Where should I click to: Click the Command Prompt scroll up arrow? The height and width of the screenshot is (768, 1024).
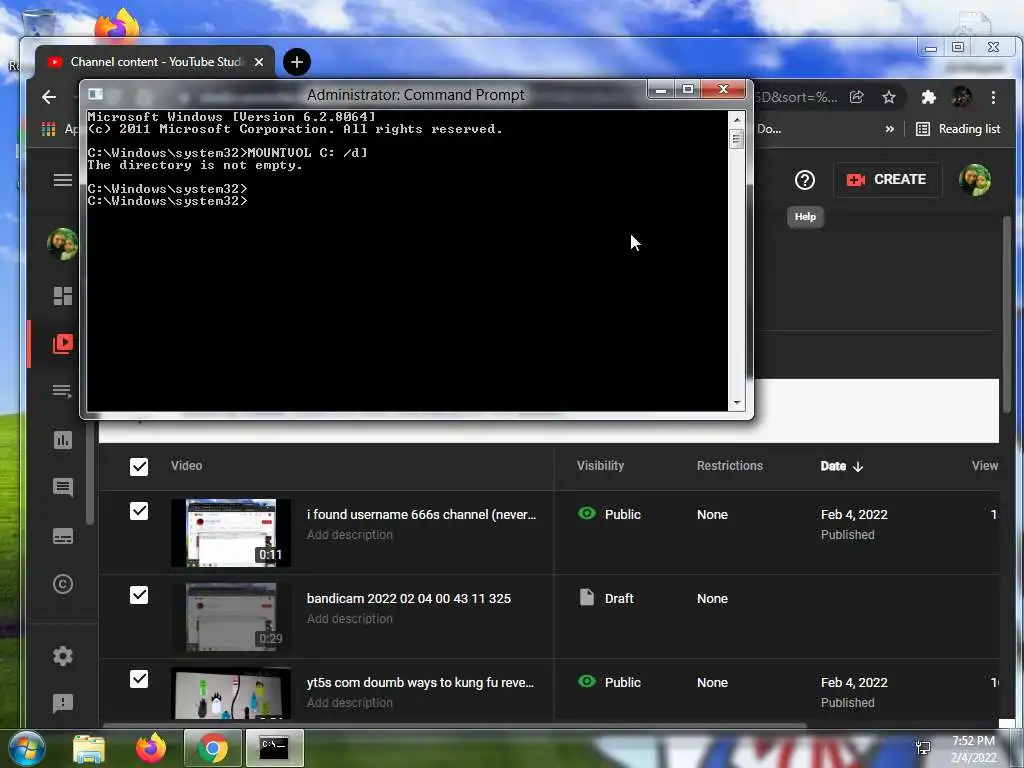737,120
